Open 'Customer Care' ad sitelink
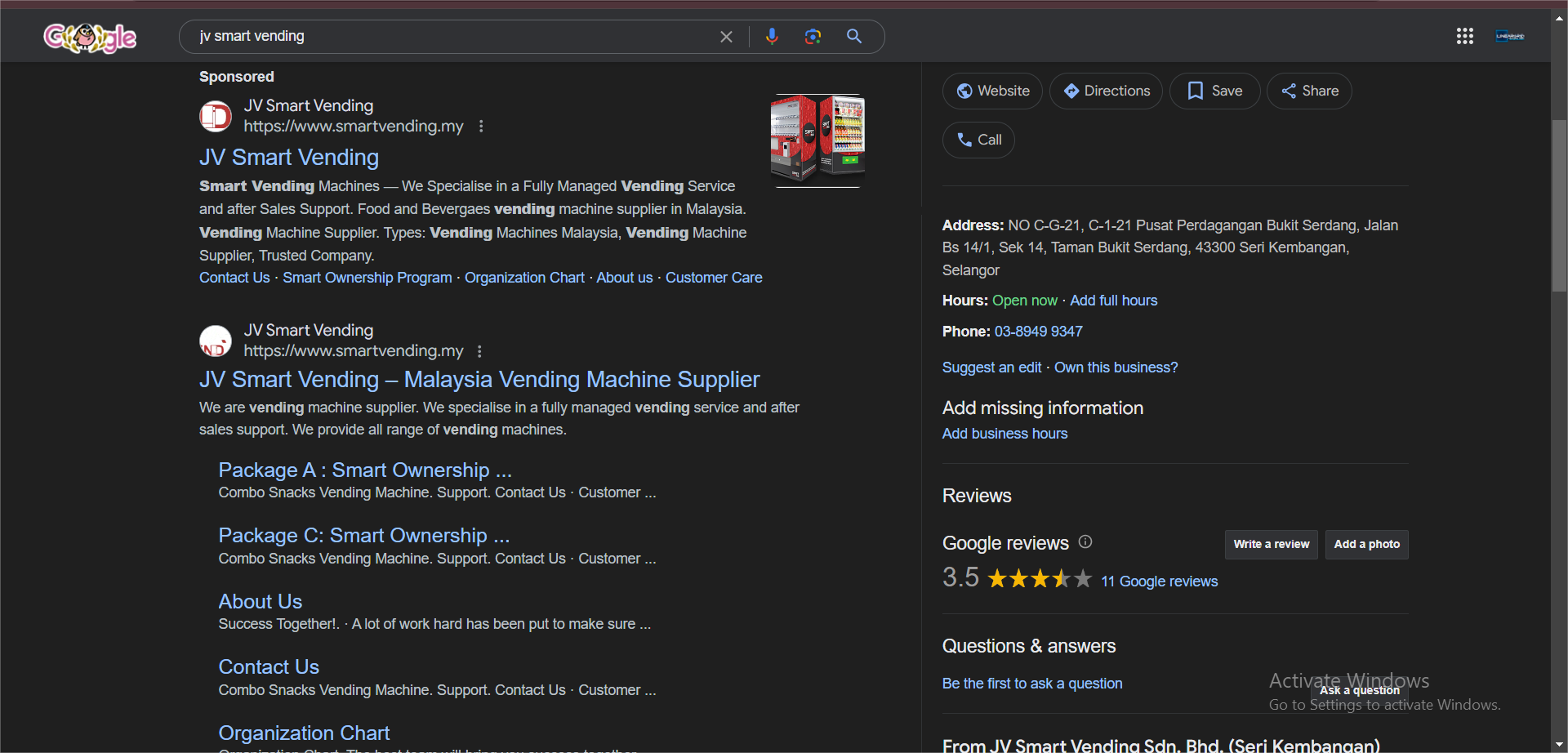 pyautogui.click(x=714, y=278)
